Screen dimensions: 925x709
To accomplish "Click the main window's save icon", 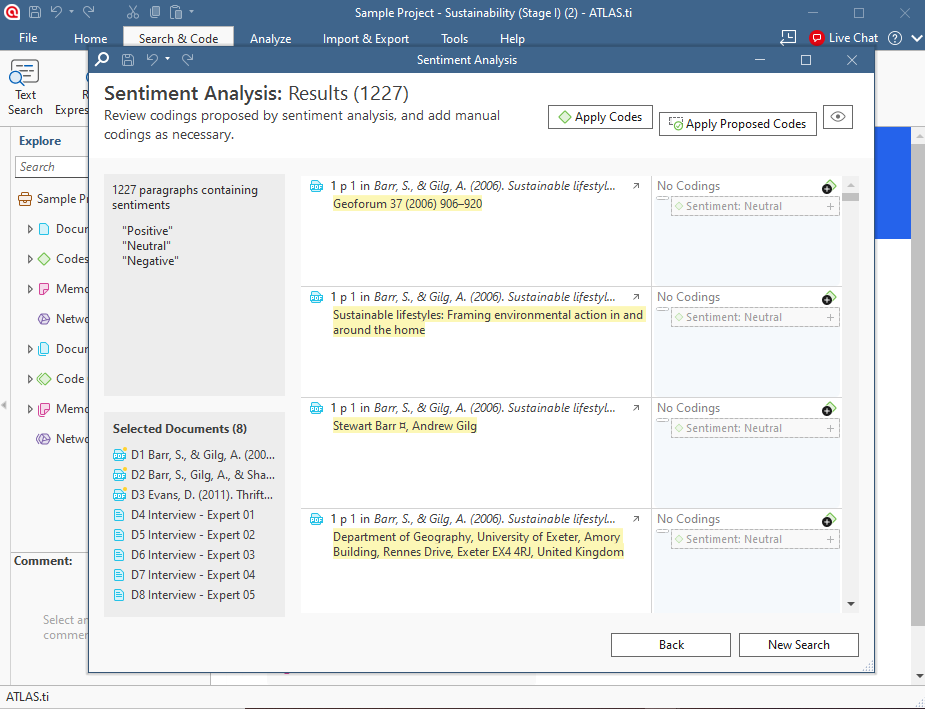I will (35, 12).
